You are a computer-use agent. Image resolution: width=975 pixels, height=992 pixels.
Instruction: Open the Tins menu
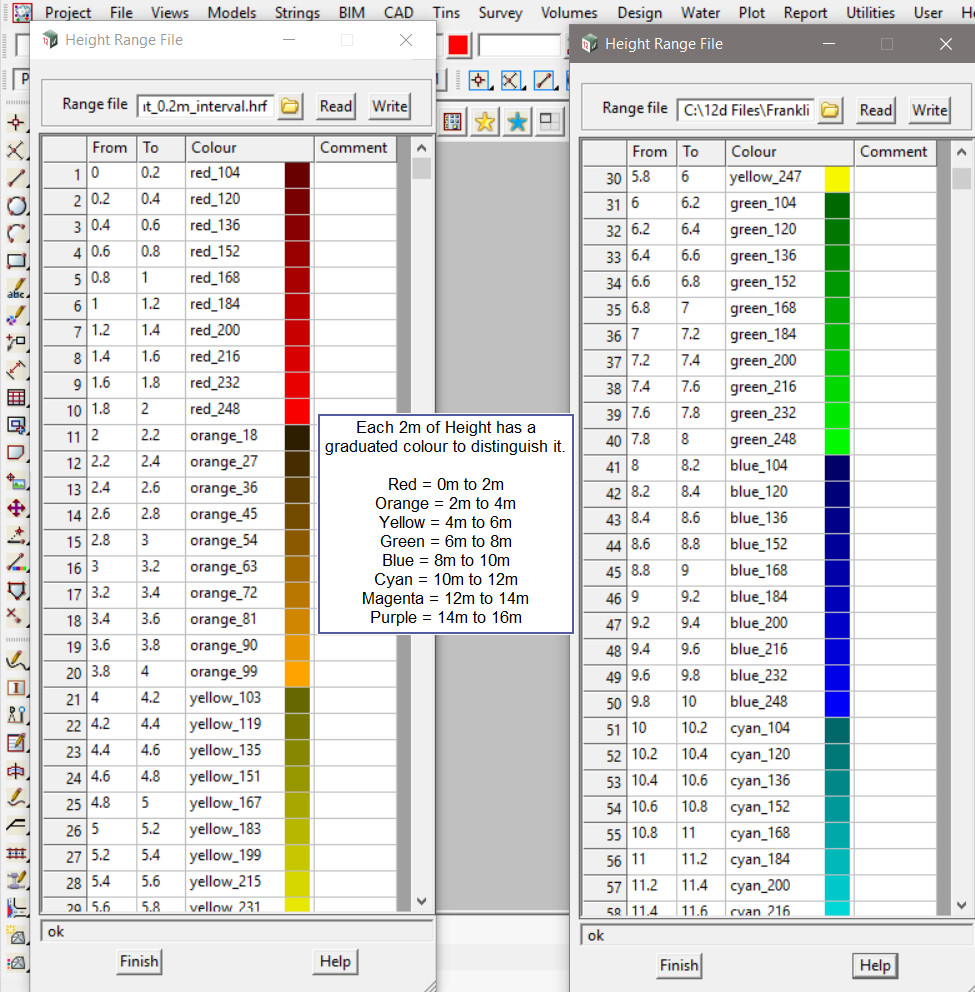point(444,13)
